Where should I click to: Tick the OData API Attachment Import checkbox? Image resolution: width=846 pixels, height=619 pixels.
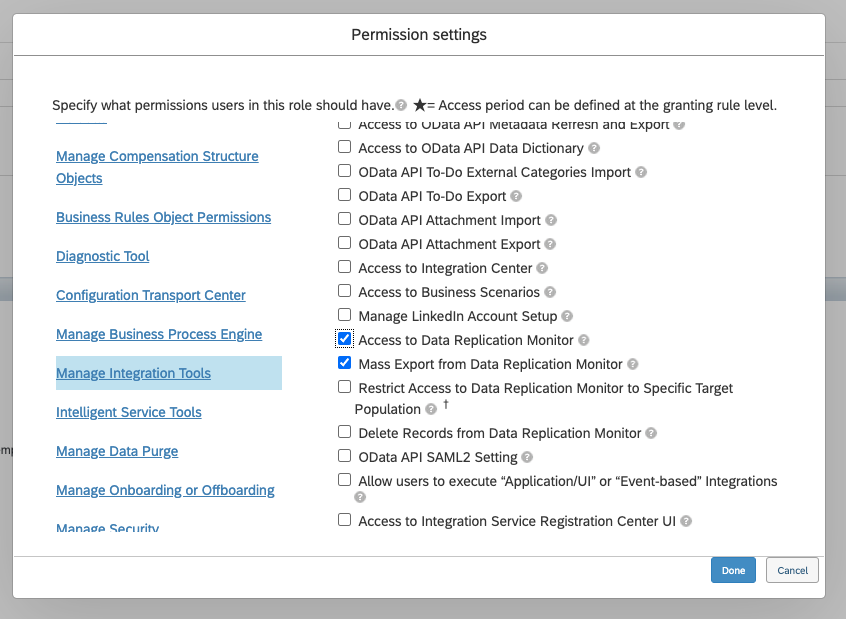(345, 220)
